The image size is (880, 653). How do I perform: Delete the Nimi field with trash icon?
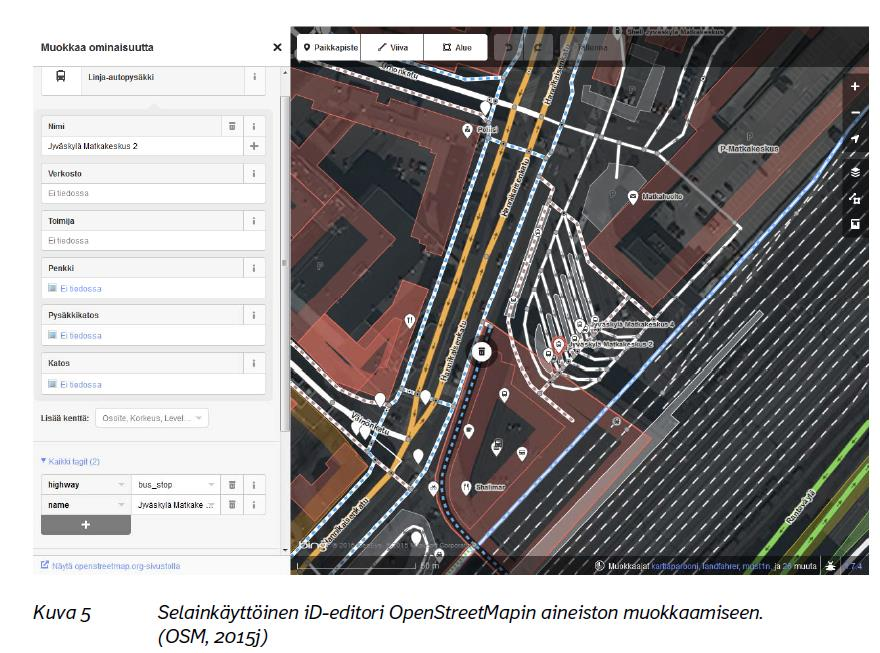[x=232, y=126]
